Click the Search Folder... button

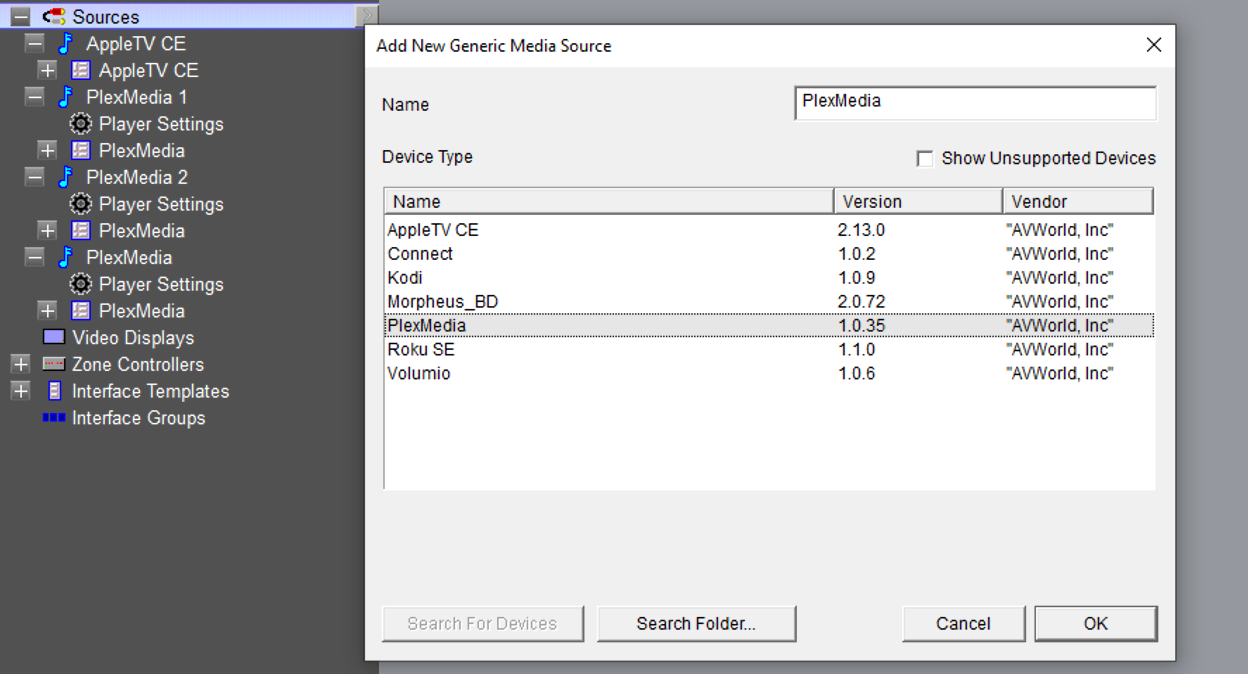(696, 623)
